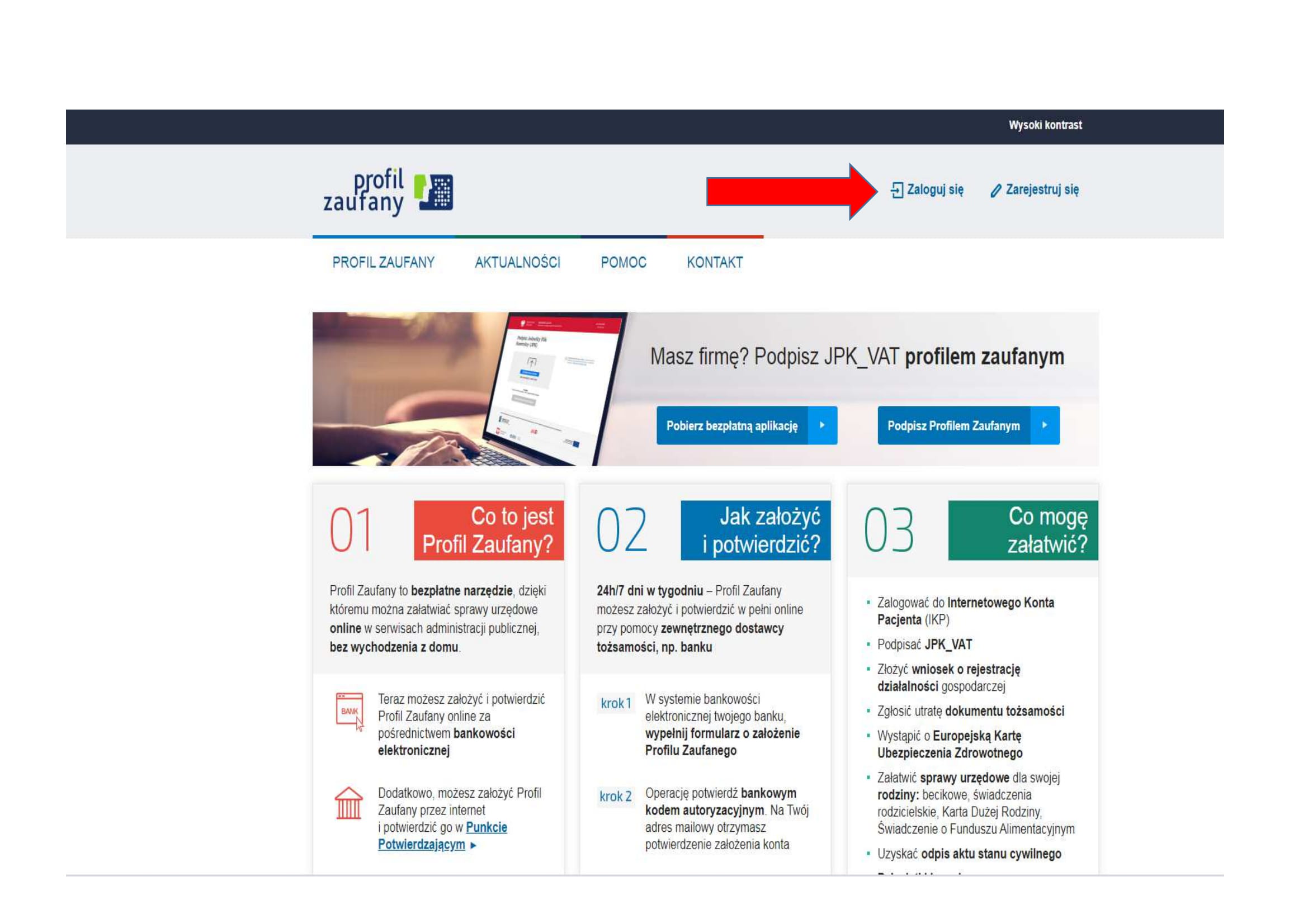The image size is (1308, 924).
Task: Click Pobierz bezpłatną aplikację button
Action: (747, 425)
